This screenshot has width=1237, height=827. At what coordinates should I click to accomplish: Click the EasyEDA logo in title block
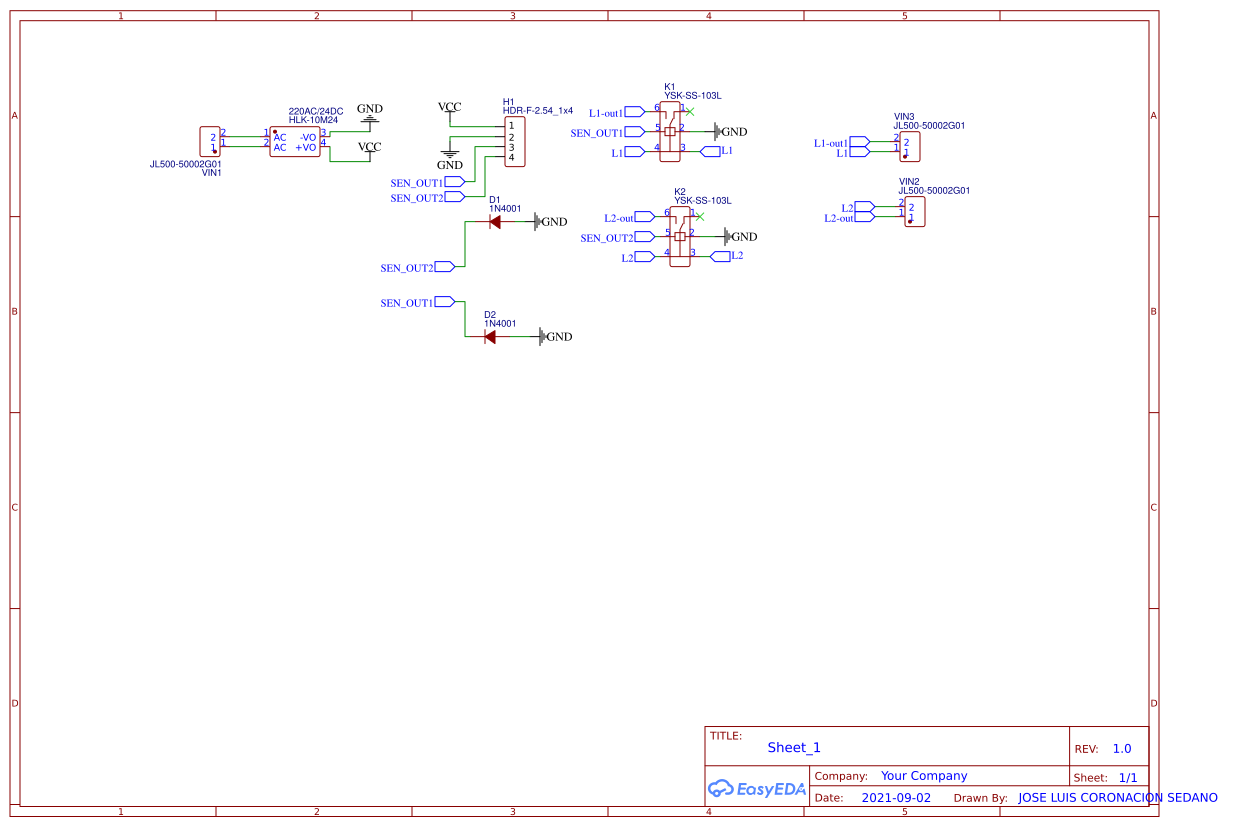coord(757,789)
